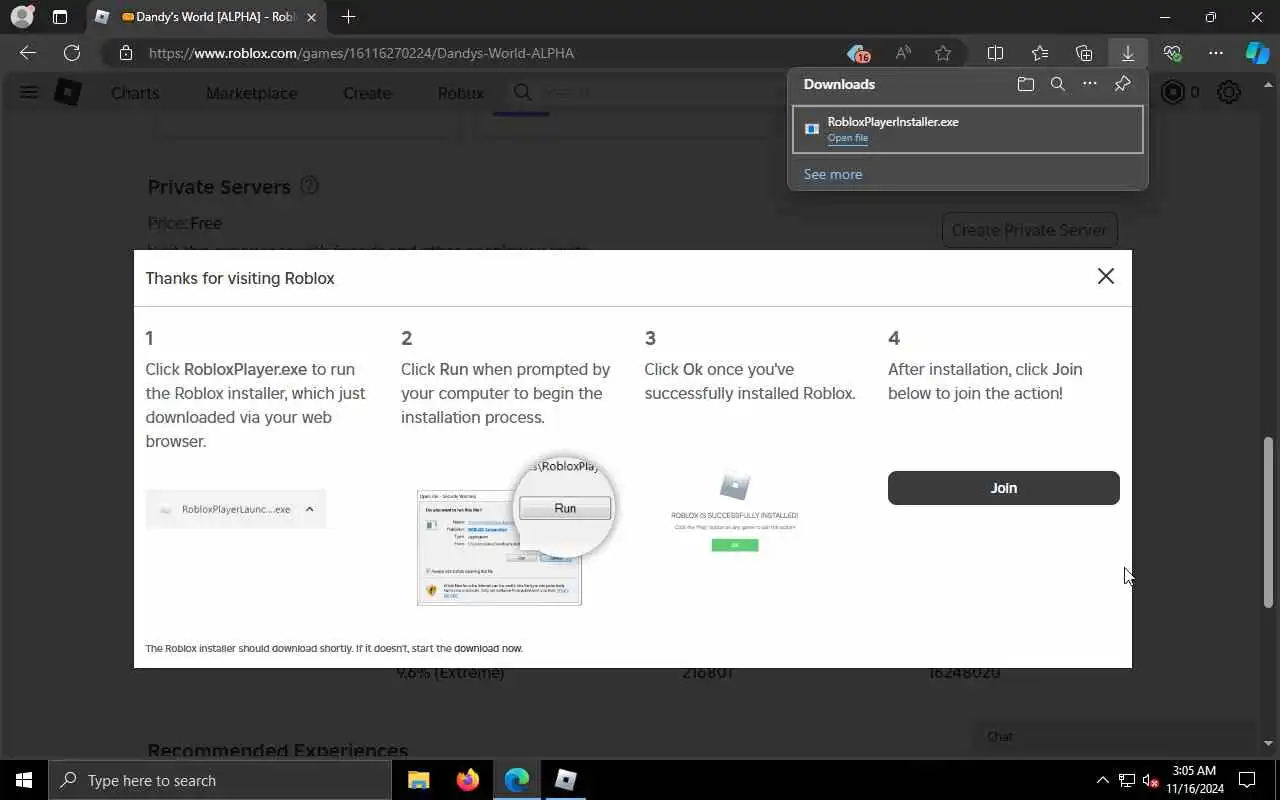Open Copilot sidebar icon
1280x800 pixels.
1257,53
